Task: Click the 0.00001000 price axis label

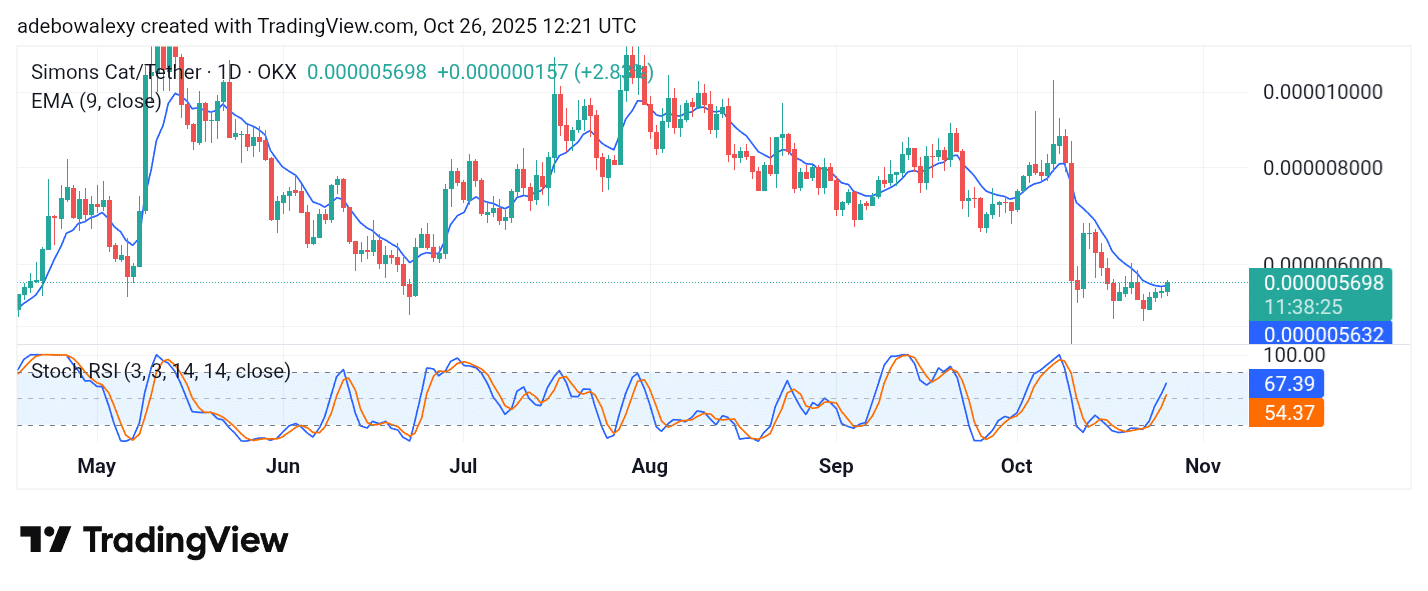Action: pyautogui.click(x=1323, y=92)
